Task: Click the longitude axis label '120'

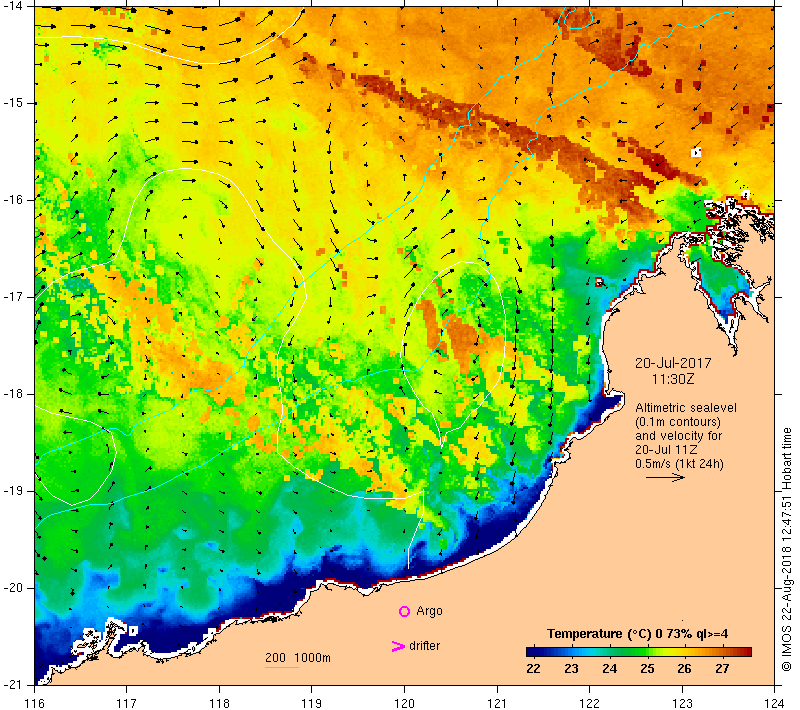Action: [x=405, y=703]
